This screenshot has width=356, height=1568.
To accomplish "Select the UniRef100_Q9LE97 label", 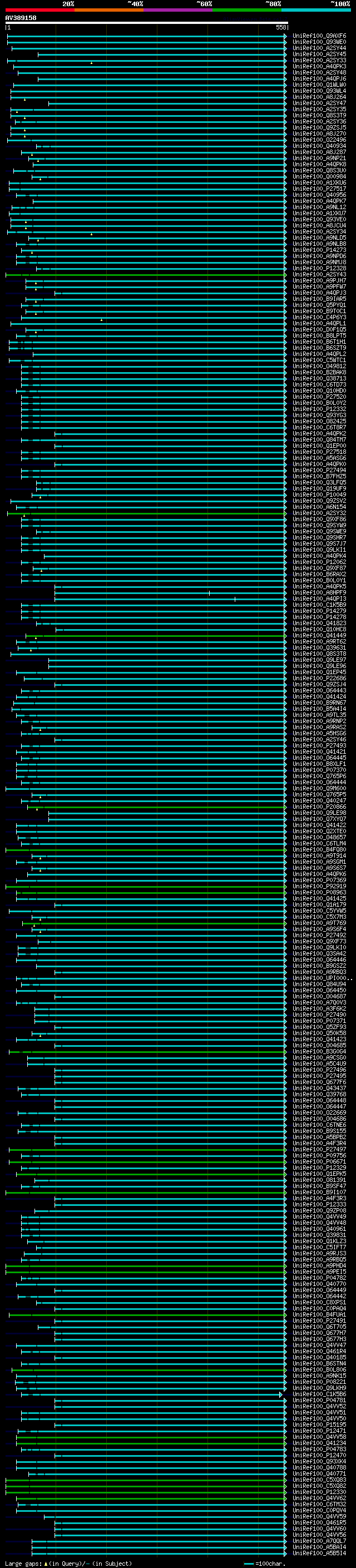I will pyautogui.click(x=319, y=660).
